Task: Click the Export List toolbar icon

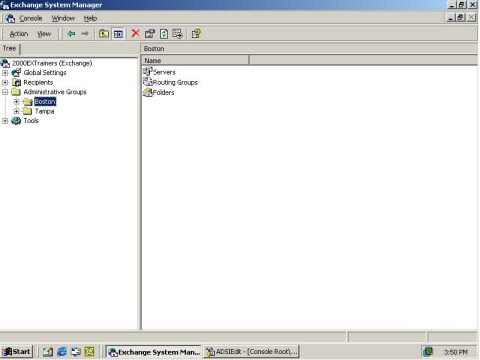Action: point(177,34)
